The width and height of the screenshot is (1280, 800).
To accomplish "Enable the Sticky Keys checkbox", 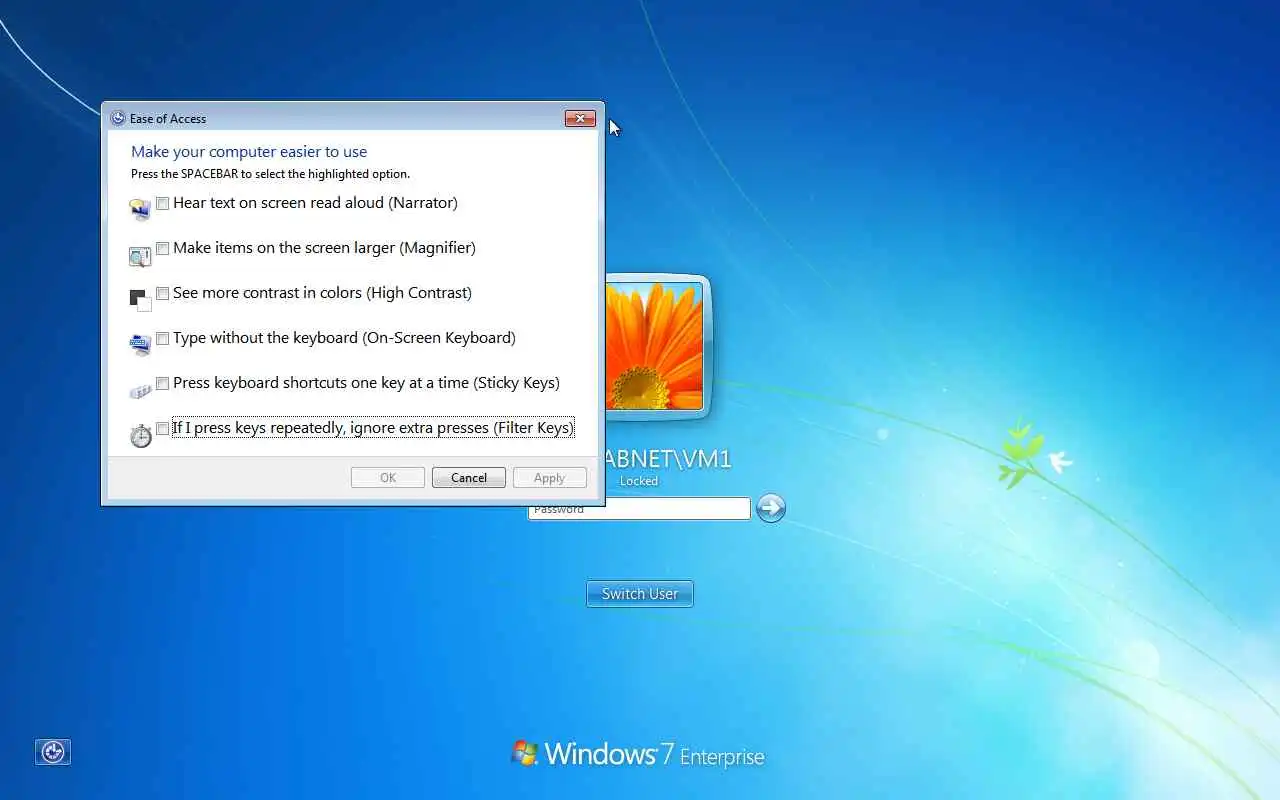I will (x=162, y=384).
